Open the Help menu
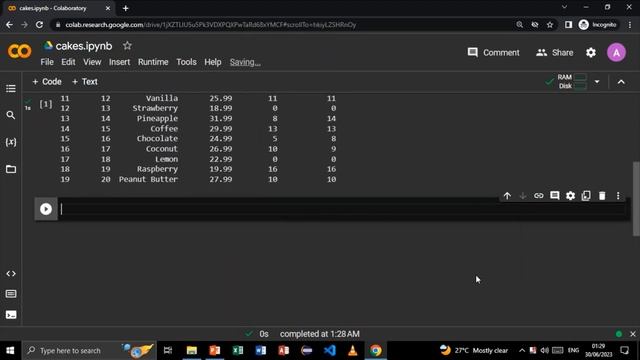The image size is (640, 360). [x=213, y=62]
